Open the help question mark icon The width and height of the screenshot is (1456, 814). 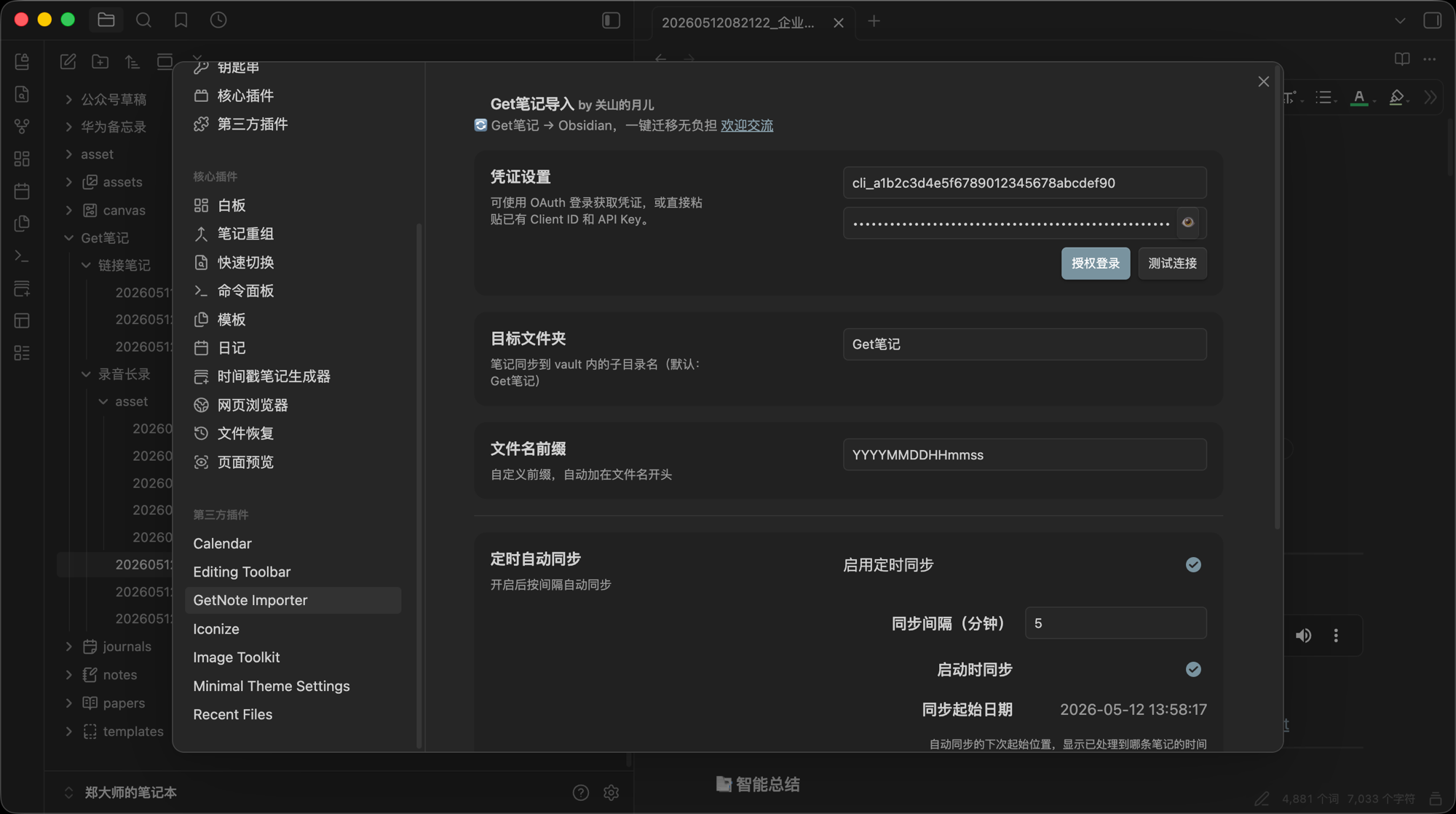(580, 792)
